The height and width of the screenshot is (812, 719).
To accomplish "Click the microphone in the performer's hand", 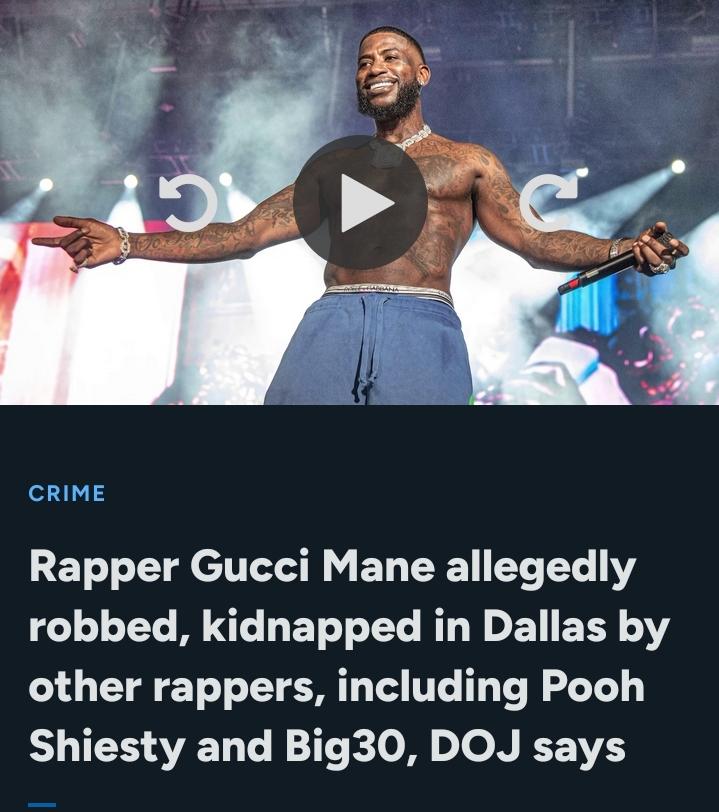I will click(601, 270).
